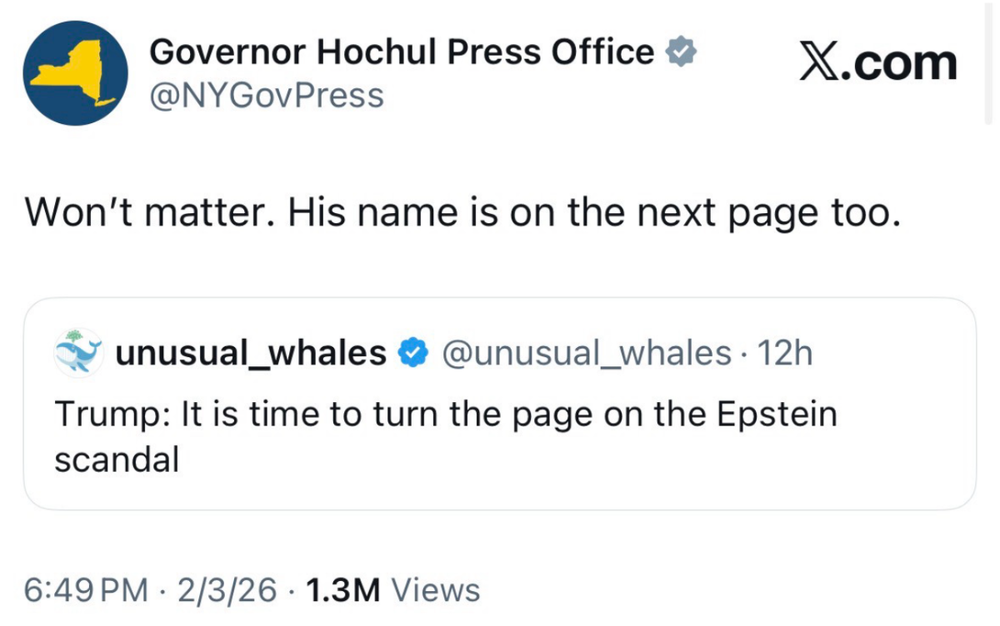Click the 12h timestamp on the quoted post
The width and height of the screenshot is (1000, 626).
coord(786,352)
